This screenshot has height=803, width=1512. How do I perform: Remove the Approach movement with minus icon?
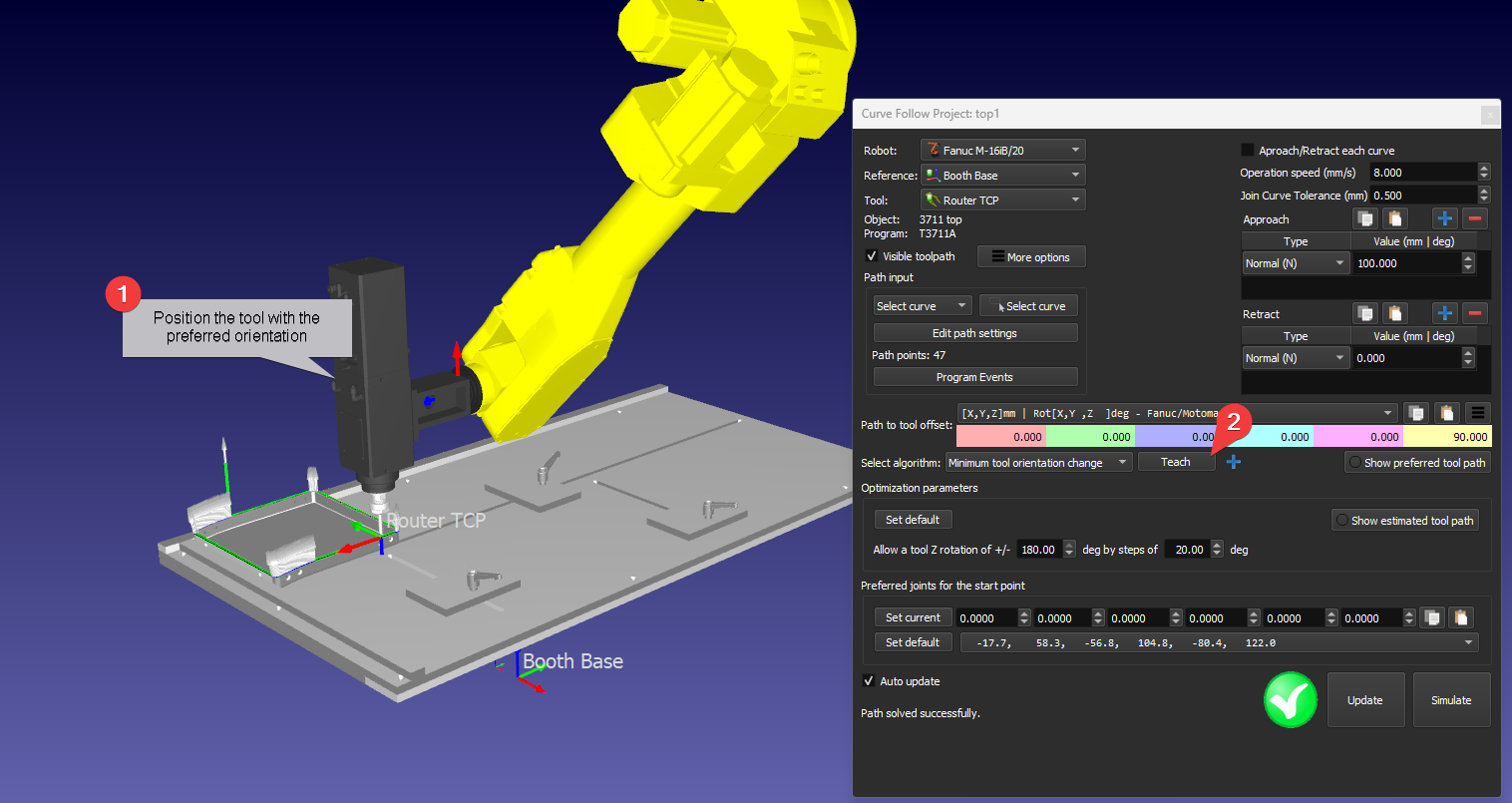1475,218
